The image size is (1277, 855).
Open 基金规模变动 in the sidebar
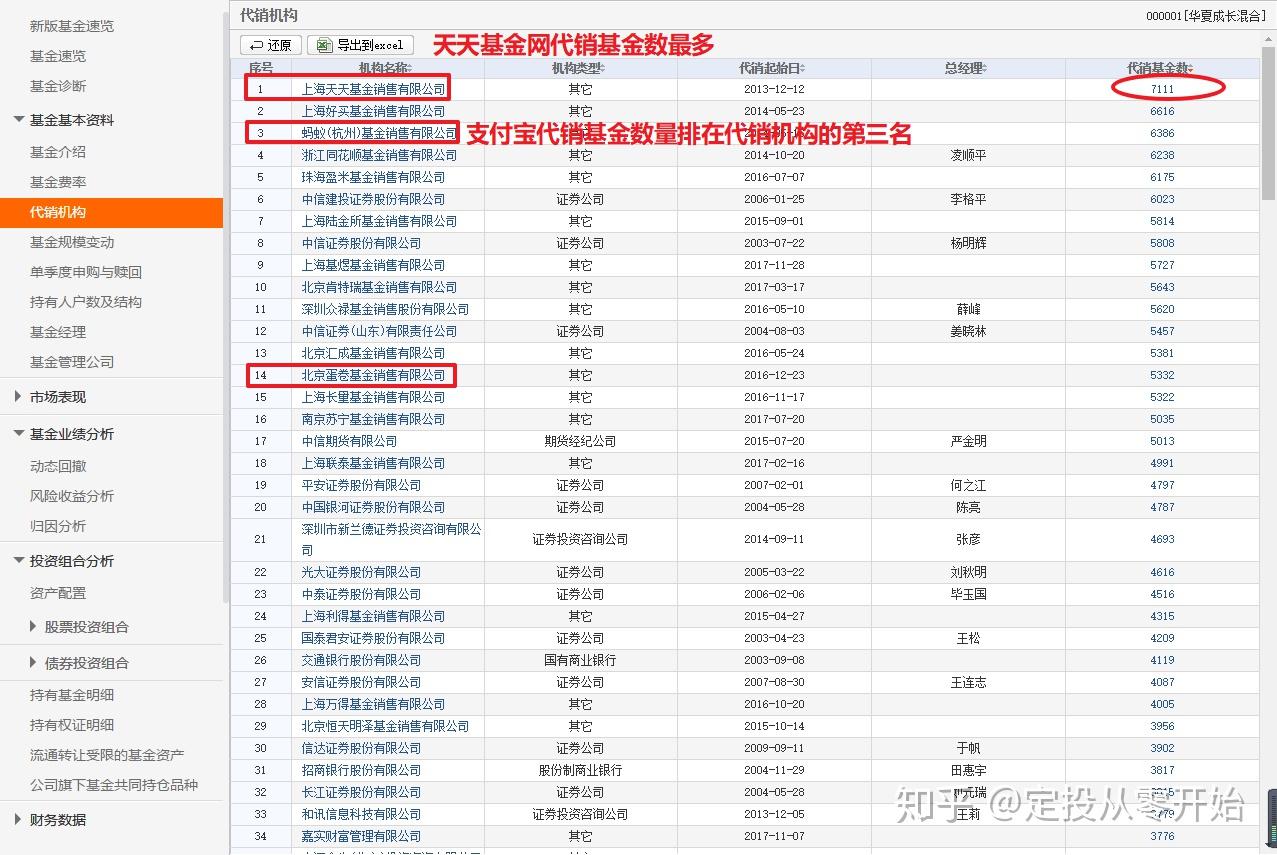point(72,242)
